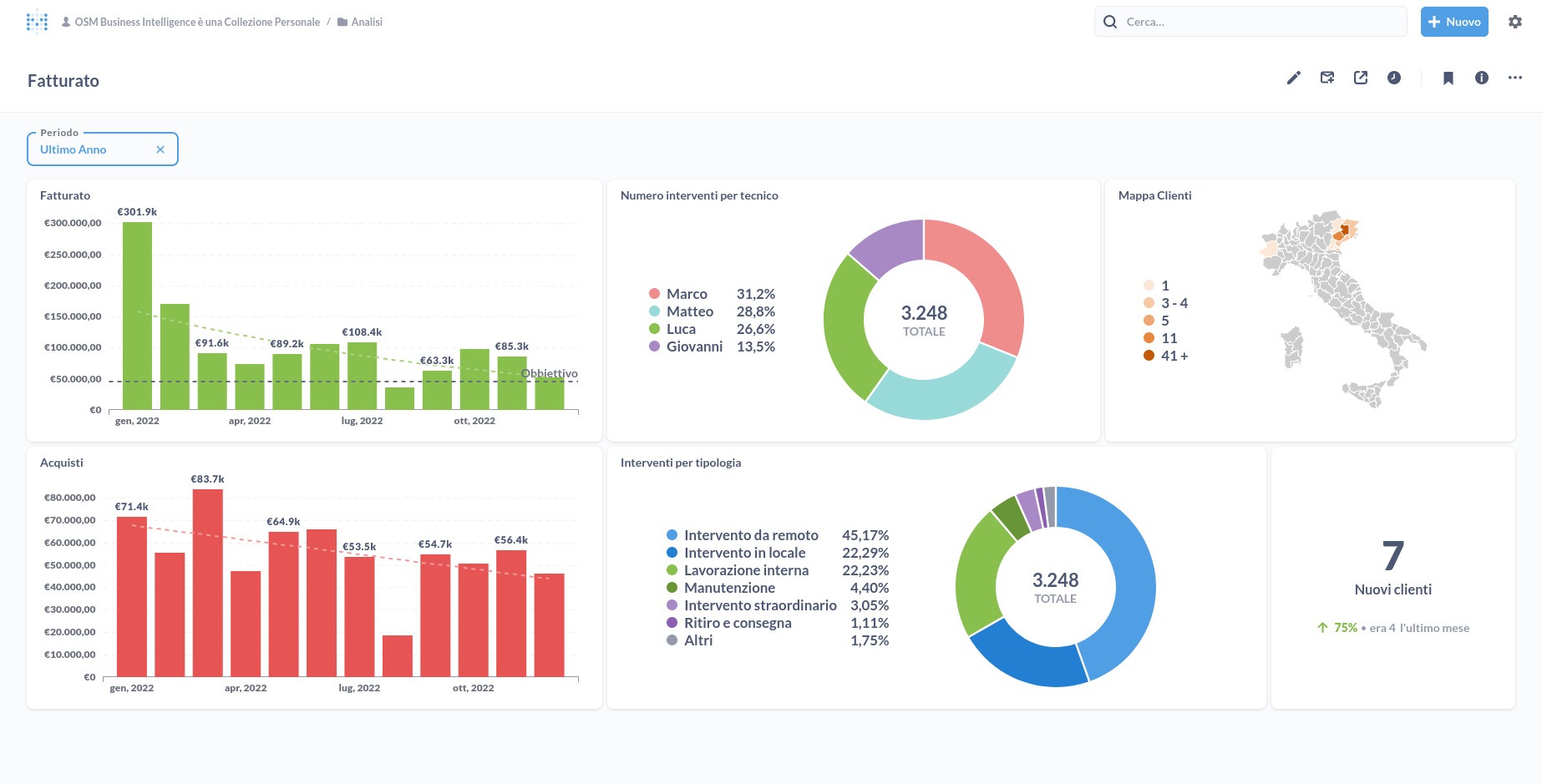Image resolution: width=1542 pixels, height=784 pixels.
Task: Select Luca in the technicians legend
Action: click(x=681, y=329)
